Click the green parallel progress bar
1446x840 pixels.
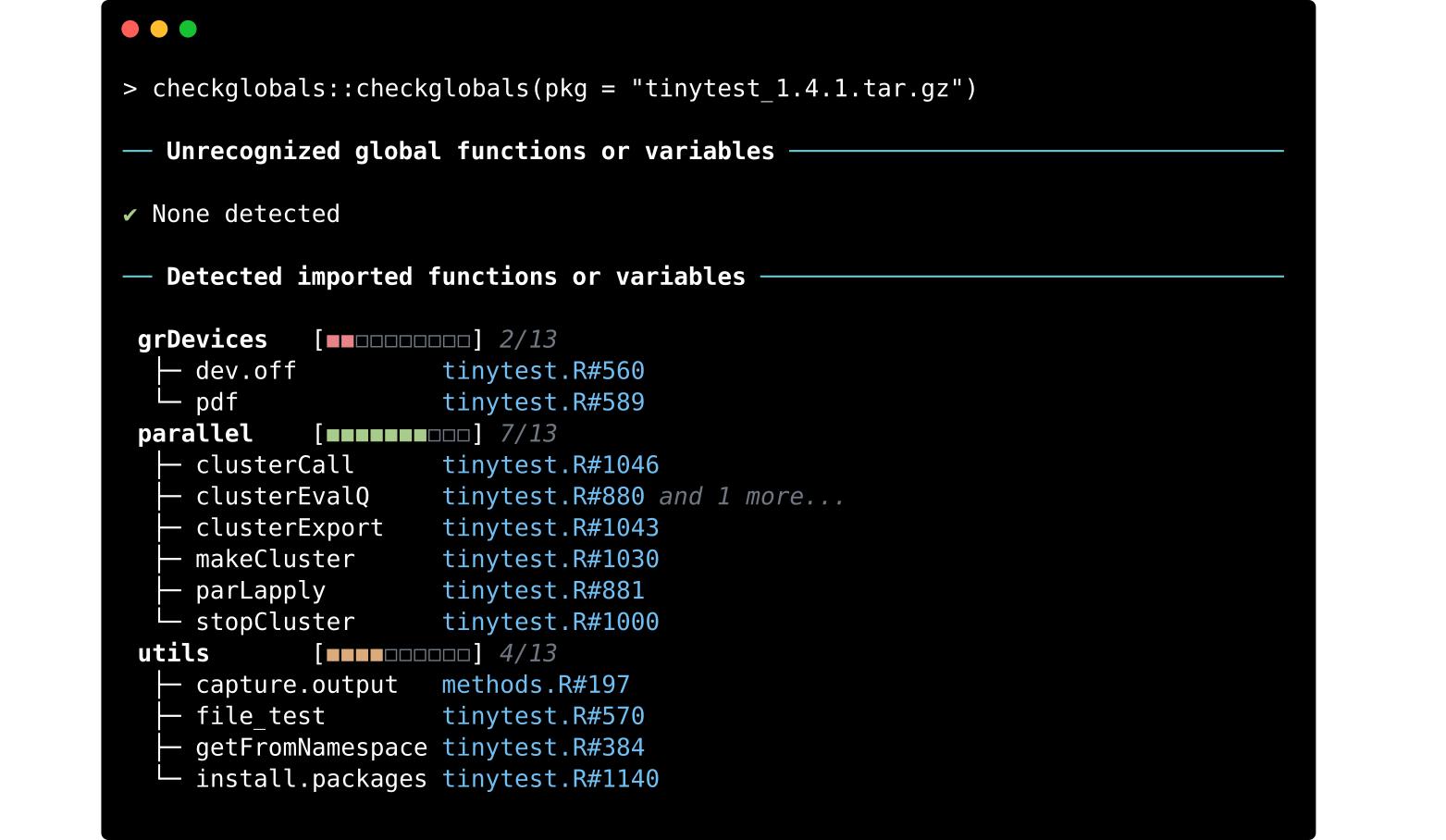click(398, 435)
